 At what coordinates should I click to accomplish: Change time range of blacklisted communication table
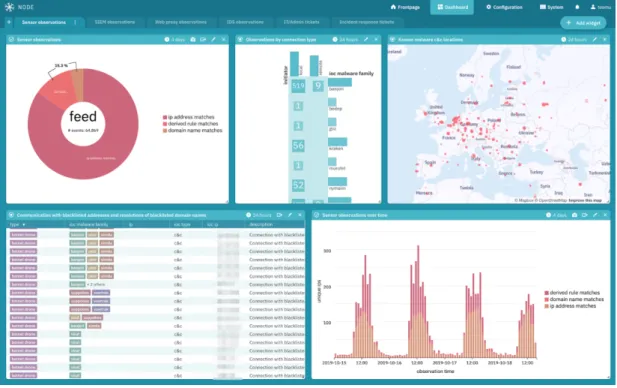[x=259, y=215]
